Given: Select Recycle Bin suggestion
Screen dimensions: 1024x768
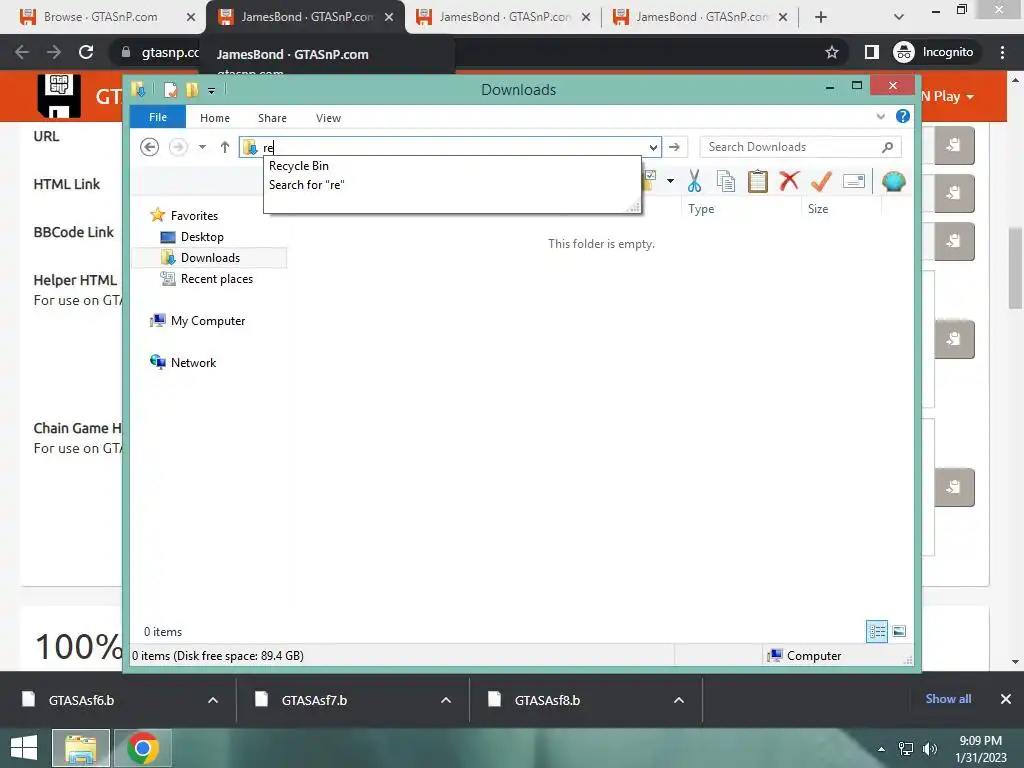Looking at the screenshot, I should coord(298,166).
